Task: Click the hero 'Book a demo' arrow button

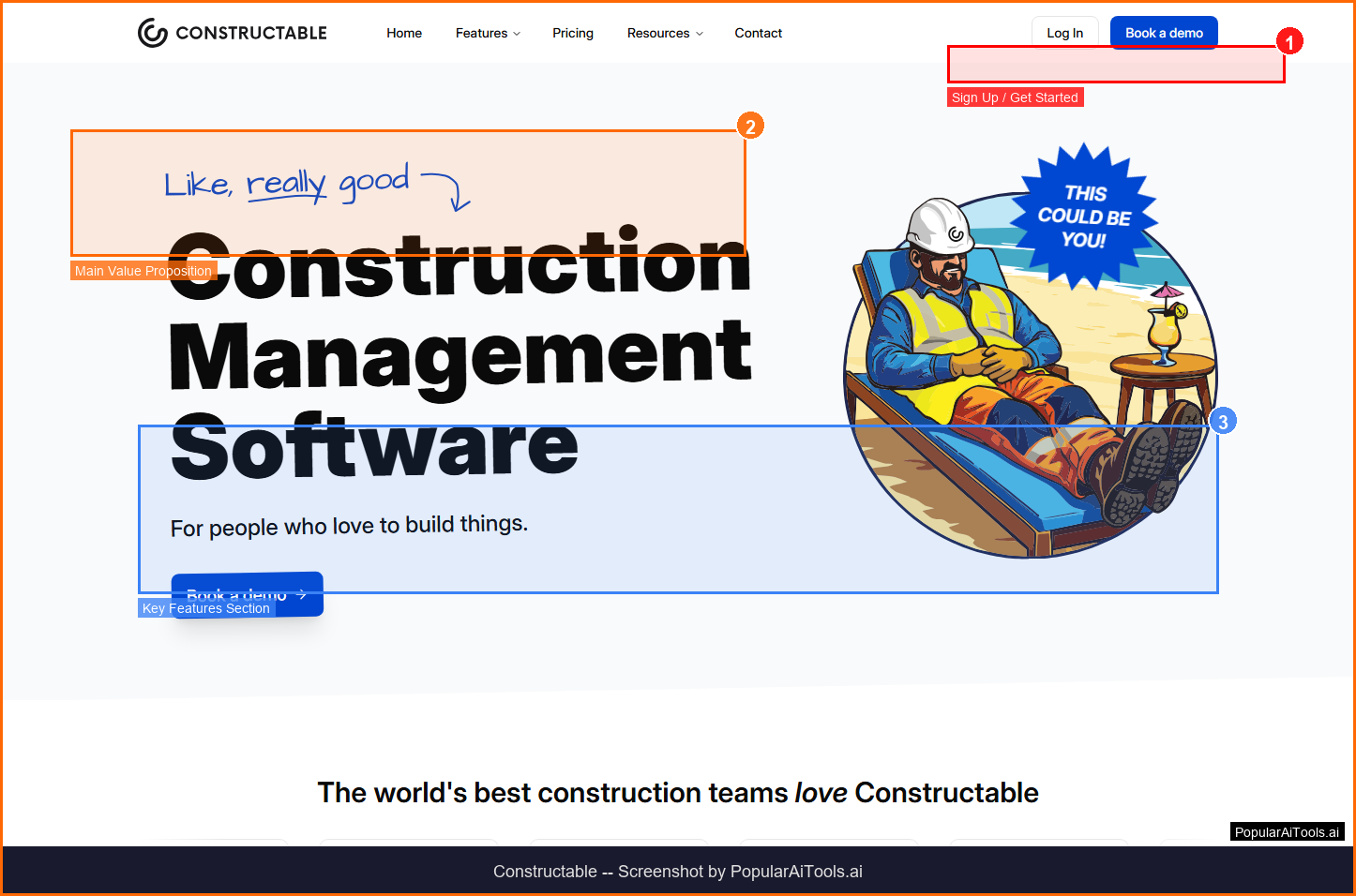Action: [x=248, y=594]
